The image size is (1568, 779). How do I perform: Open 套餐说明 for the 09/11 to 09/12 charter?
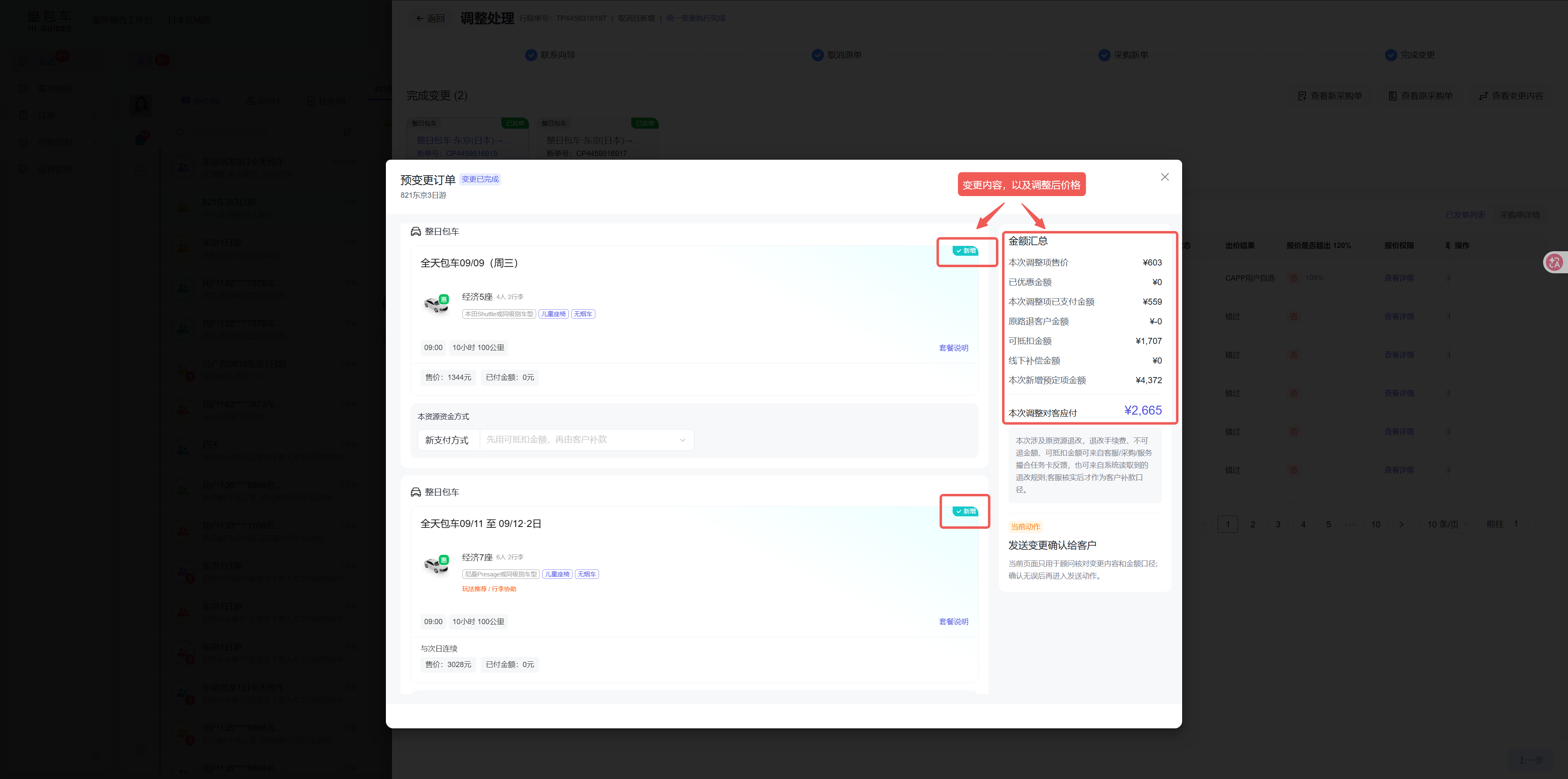point(953,621)
